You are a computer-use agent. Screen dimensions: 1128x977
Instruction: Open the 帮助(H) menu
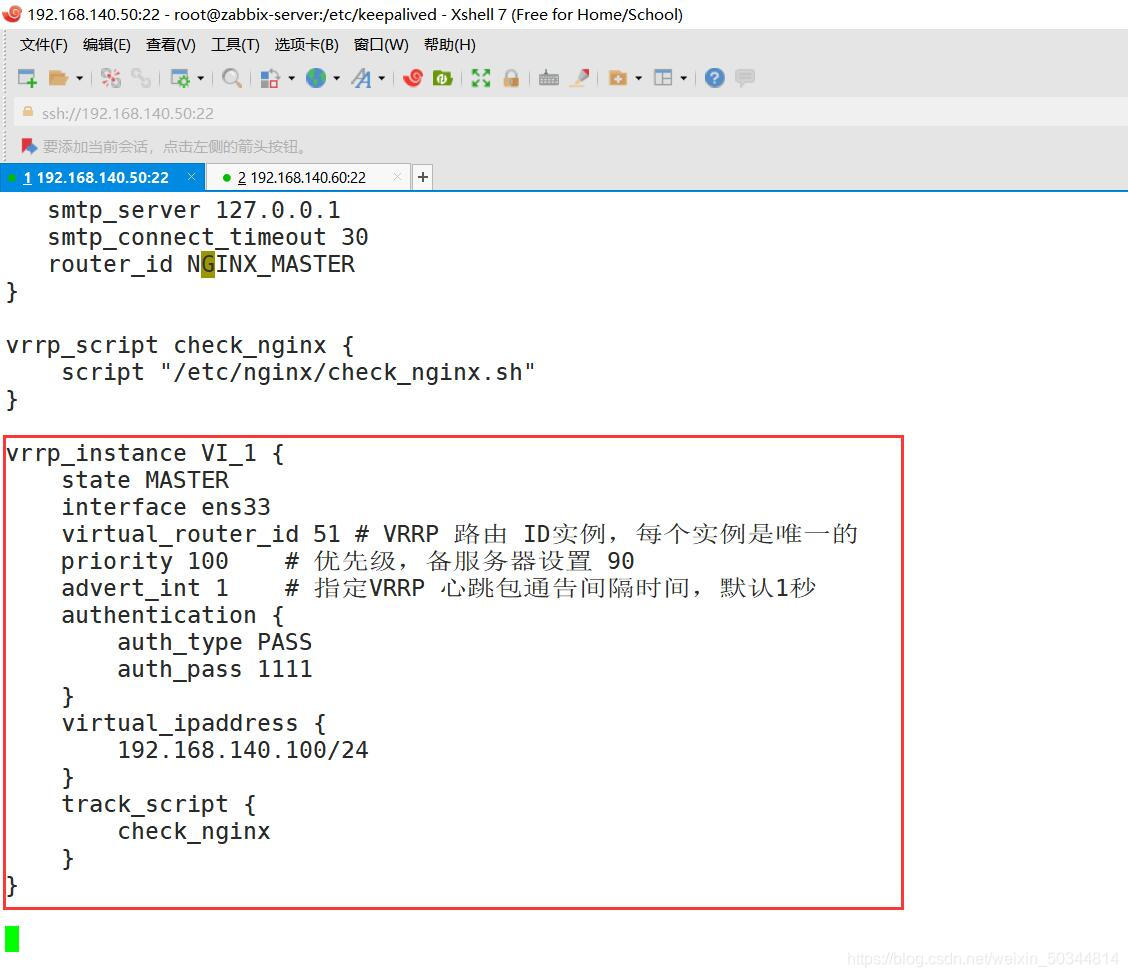click(450, 45)
